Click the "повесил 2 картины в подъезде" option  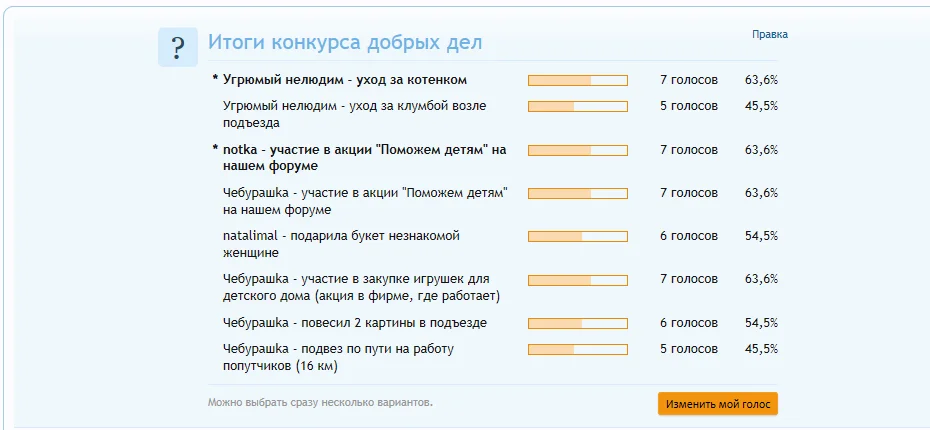(355, 323)
